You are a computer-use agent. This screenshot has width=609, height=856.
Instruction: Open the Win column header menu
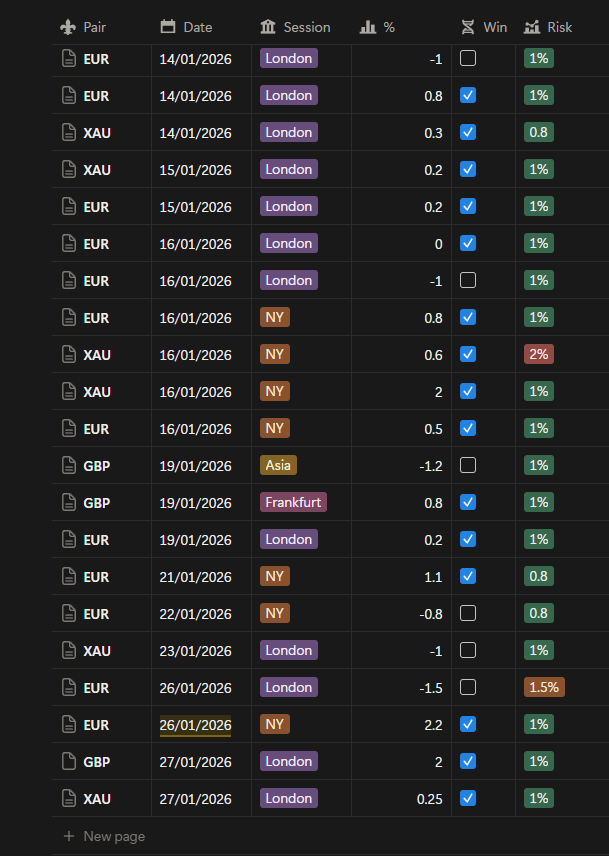(x=483, y=27)
